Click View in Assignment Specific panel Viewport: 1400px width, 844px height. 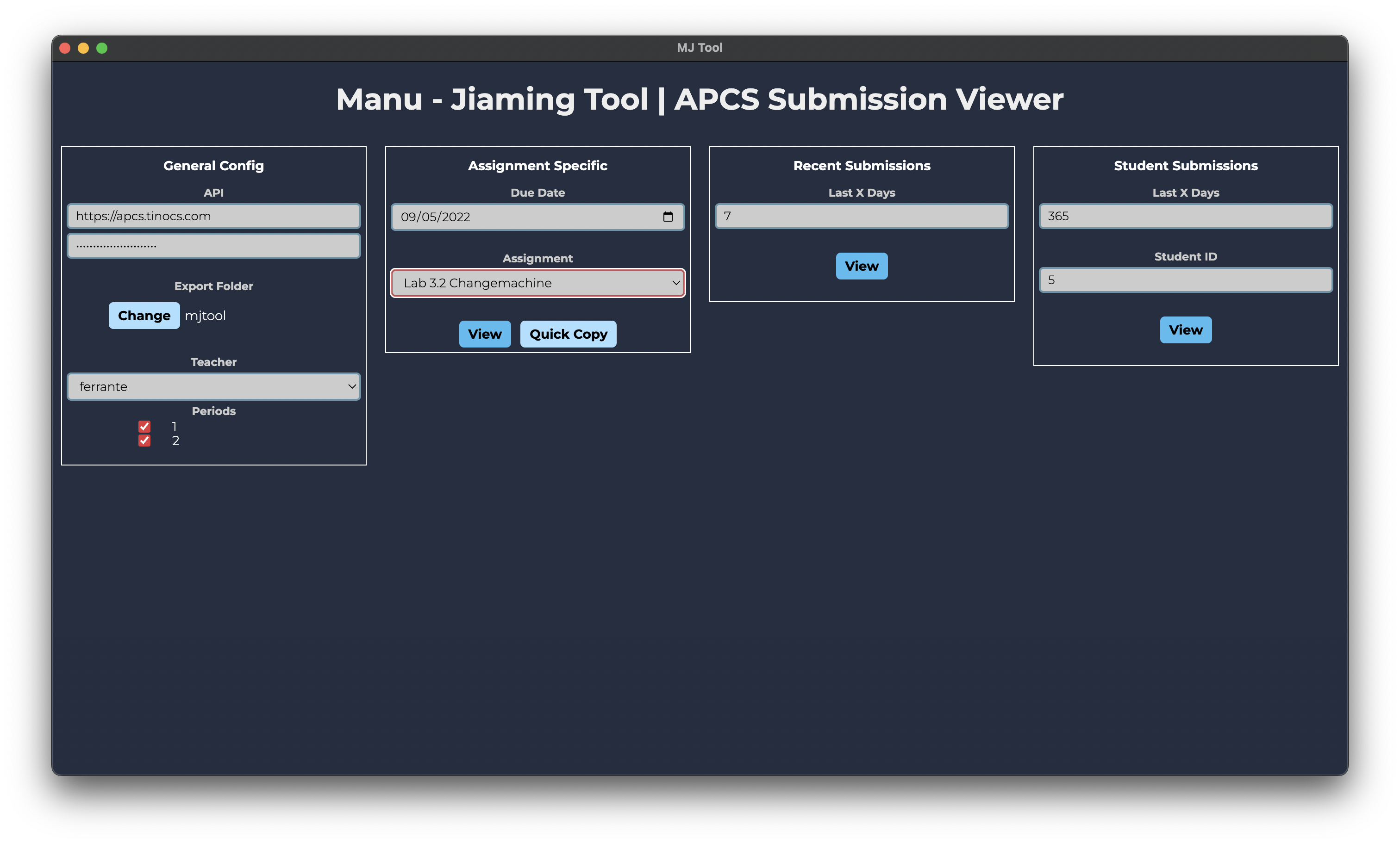point(485,334)
